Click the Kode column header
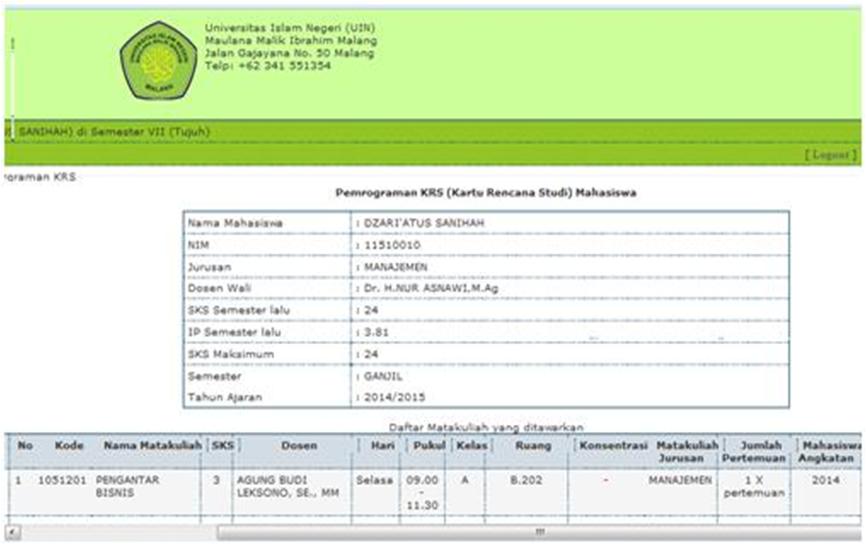 [x=68, y=445]
